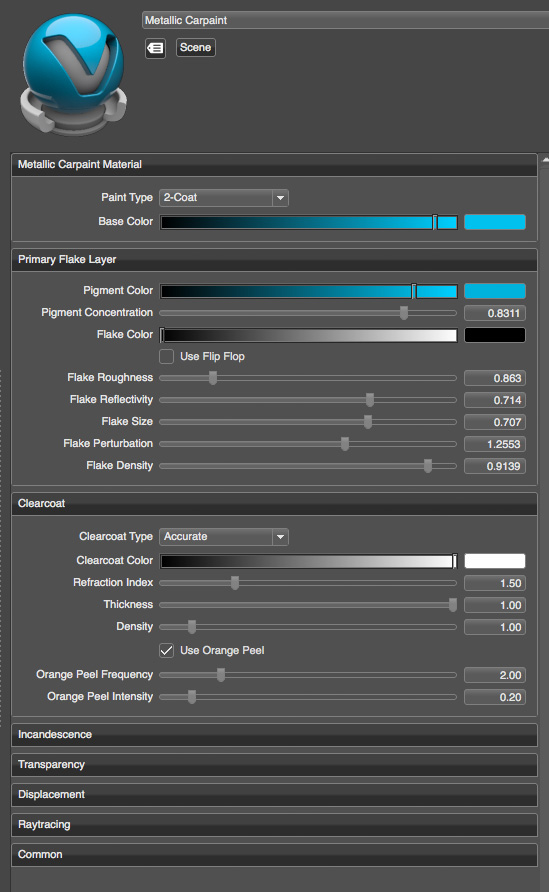Image resolution: width=549 pixels, height=892 pixels.
Task: Enable the Use Flip Flop checkbox
Action: pos(167,357)
